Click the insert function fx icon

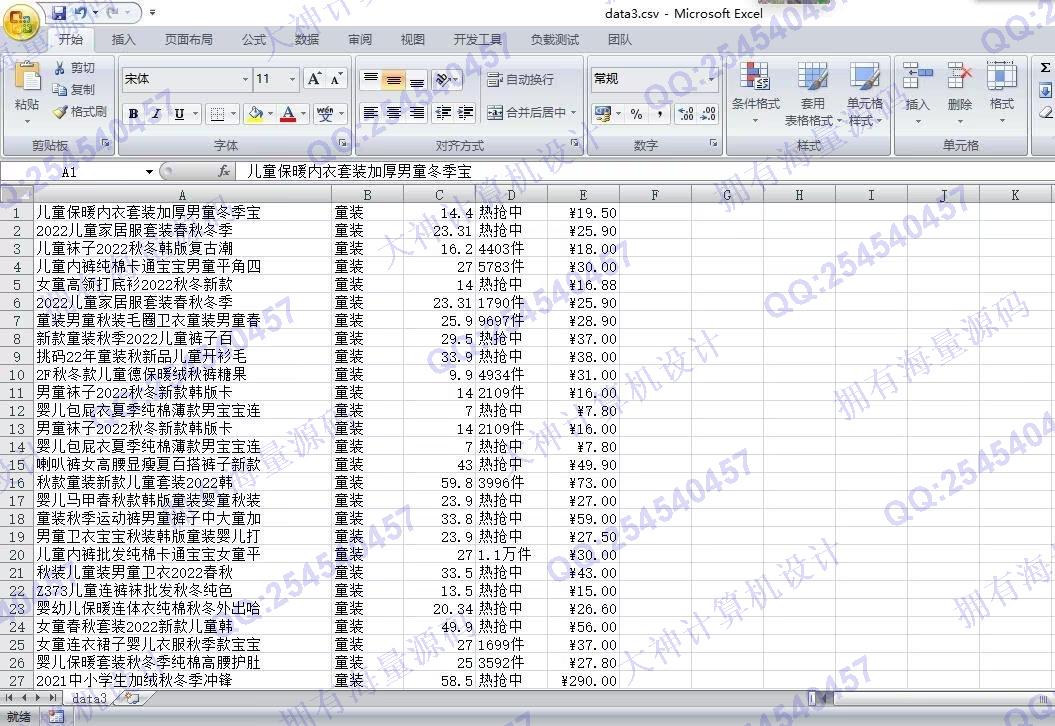pos(224,172)
